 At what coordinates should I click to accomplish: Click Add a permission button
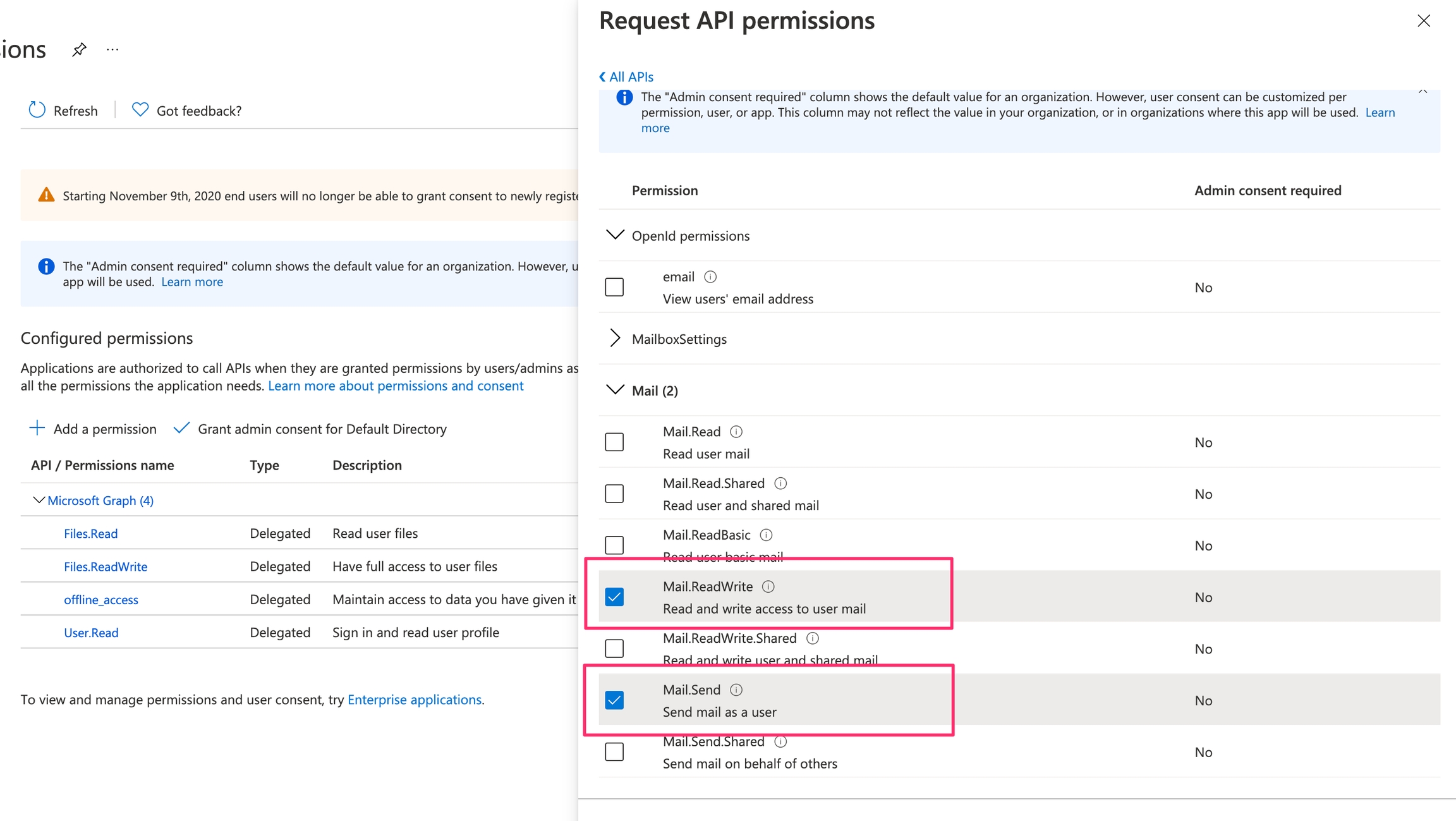pyautogui.click(x=93, y=429)
